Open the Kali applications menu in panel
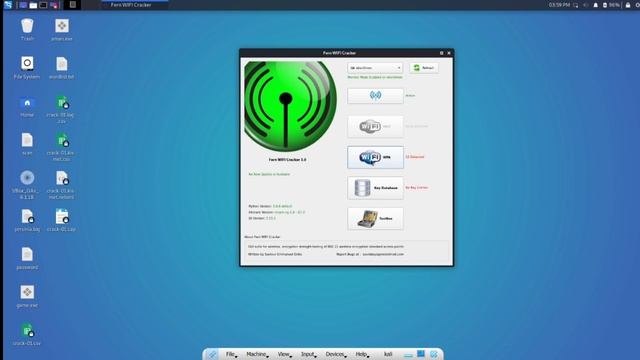Image resolution: width=640 pixels, height=360 pixels. click(x=8, y=5)
